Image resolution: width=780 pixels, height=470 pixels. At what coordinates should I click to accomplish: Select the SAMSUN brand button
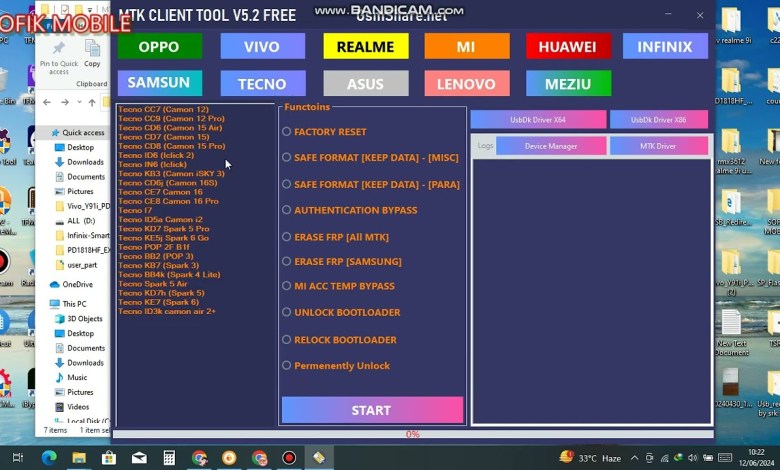(x=160, y=83)
